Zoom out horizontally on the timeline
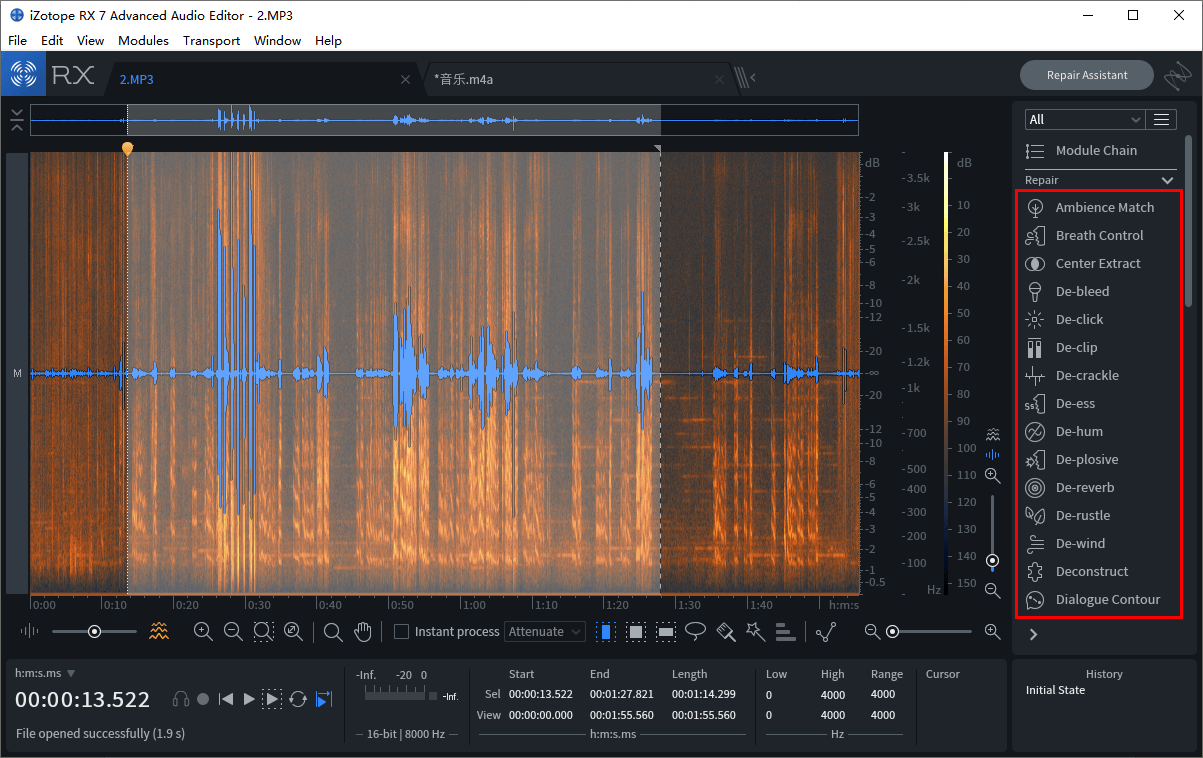This screenshot has height=758, width=1203. pos(233,631)
